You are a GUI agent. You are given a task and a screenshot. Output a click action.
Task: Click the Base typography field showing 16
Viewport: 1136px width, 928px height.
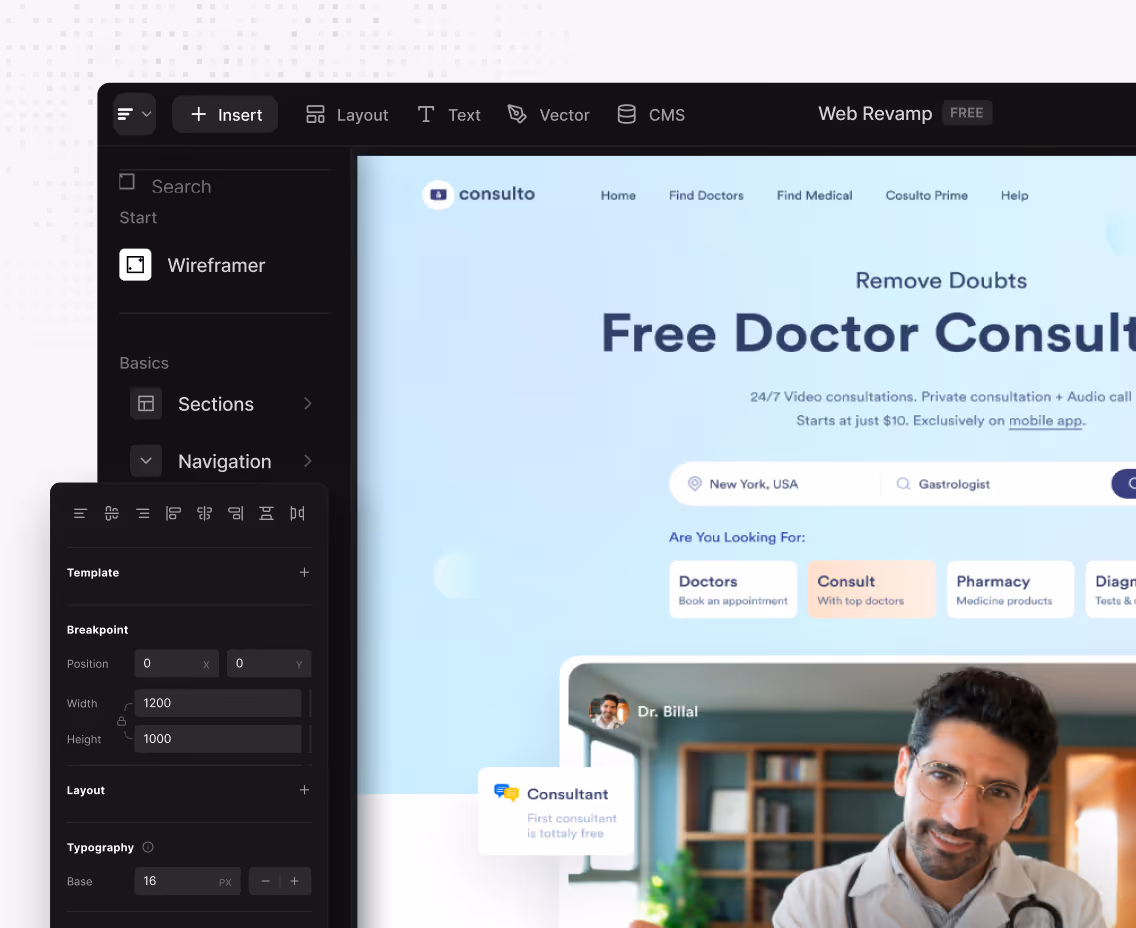pyautogui.click(x=188, y=881)
